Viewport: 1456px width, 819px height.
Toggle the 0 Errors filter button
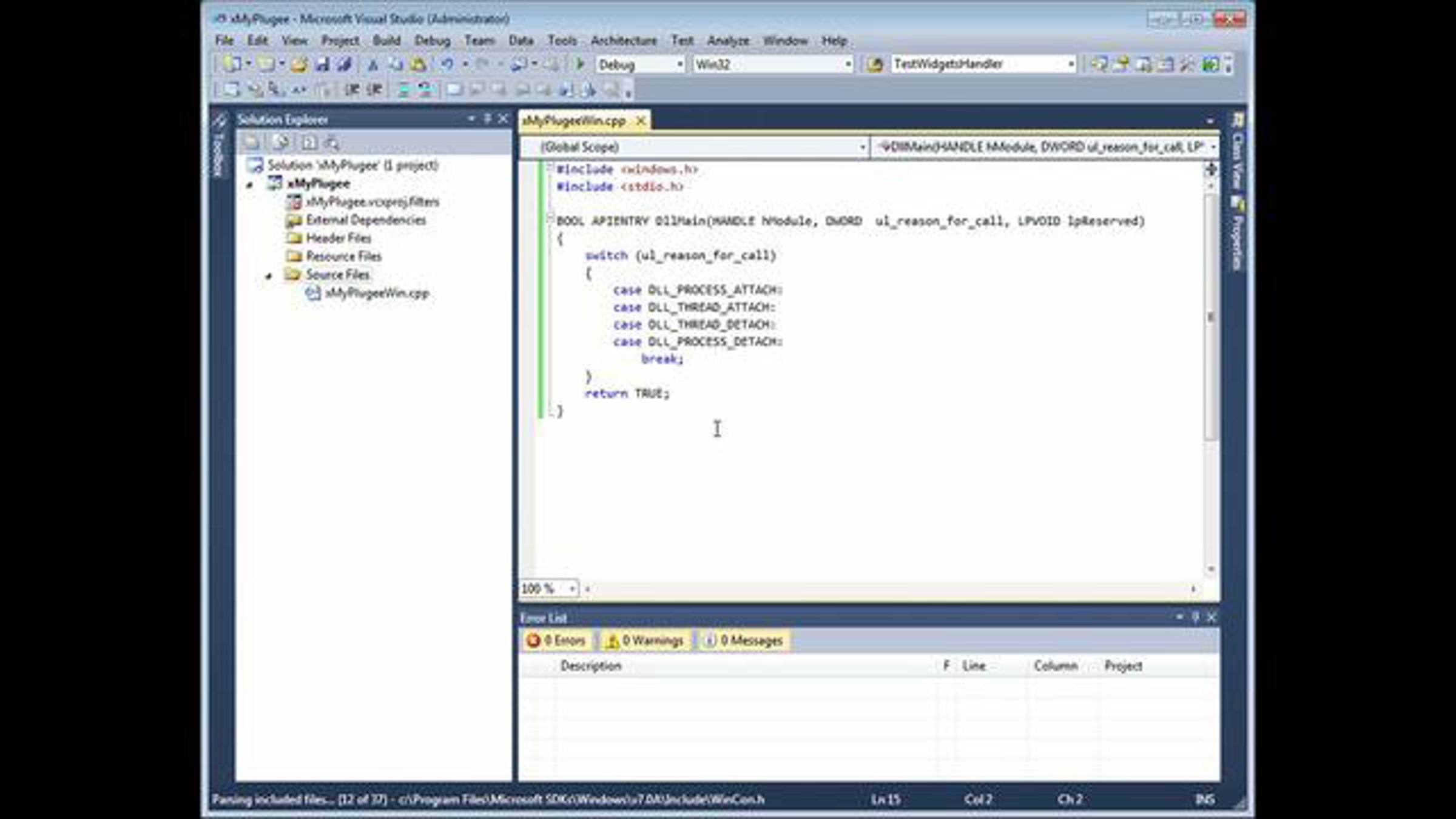[x=556, y=641]
